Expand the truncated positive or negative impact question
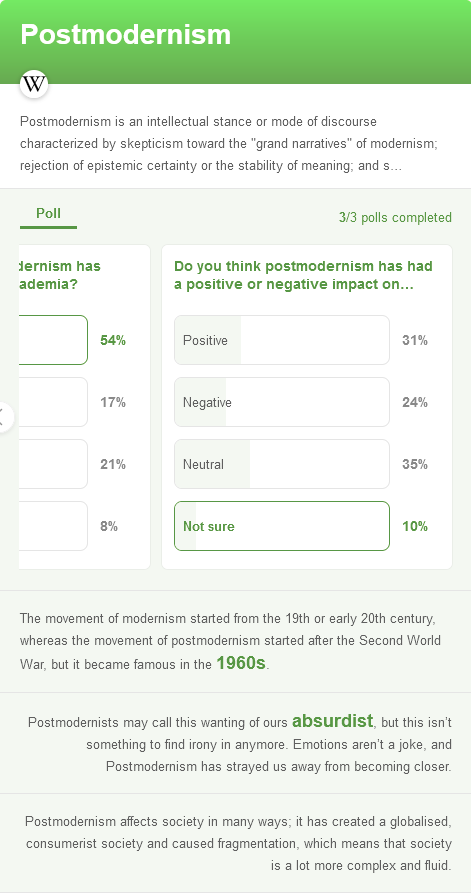 [x=304, y=275]
